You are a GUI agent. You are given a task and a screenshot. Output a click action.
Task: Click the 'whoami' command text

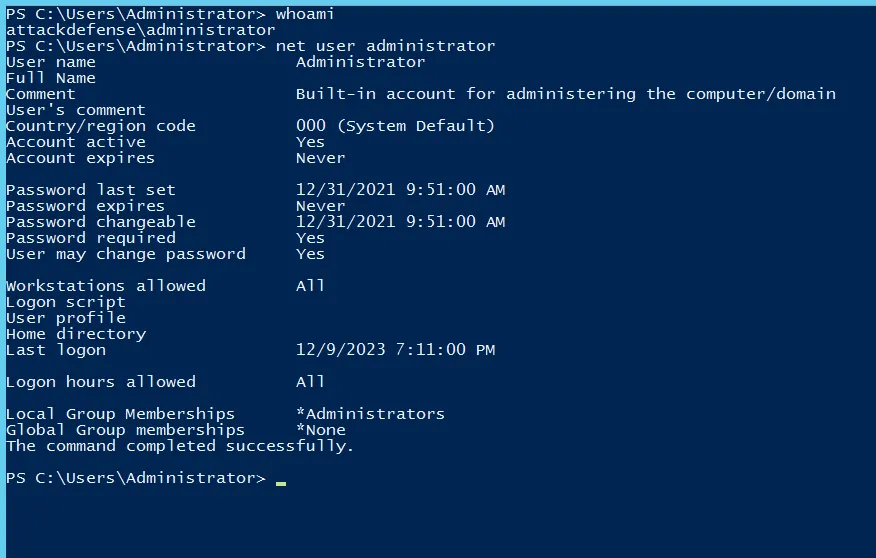click(305, 14)
